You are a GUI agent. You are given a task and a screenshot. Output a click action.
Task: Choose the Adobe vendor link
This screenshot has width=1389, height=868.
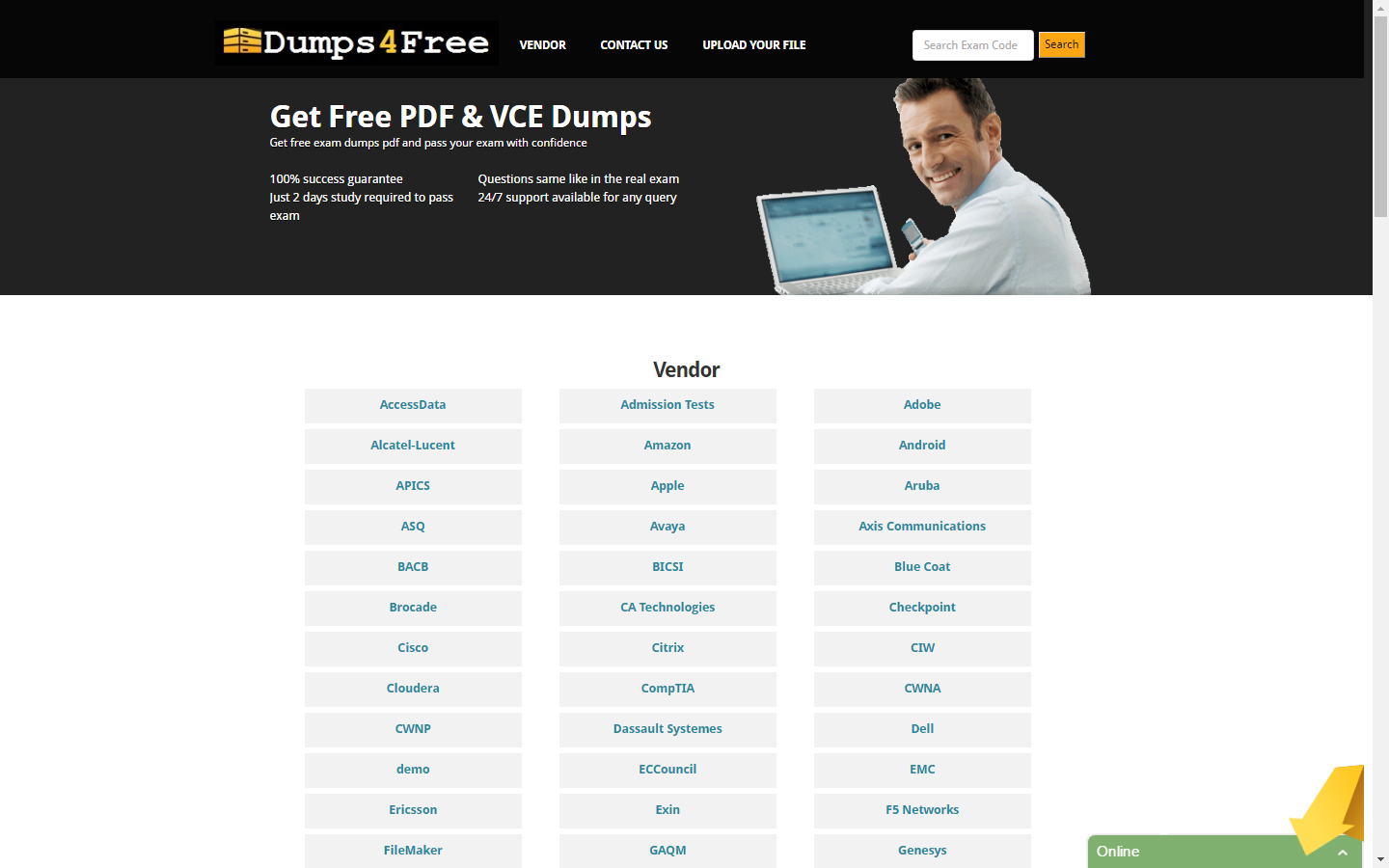point(922,405)
